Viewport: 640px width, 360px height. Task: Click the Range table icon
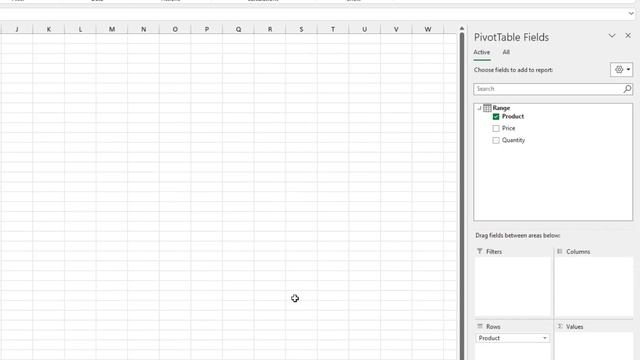click(x=487, y=108)
